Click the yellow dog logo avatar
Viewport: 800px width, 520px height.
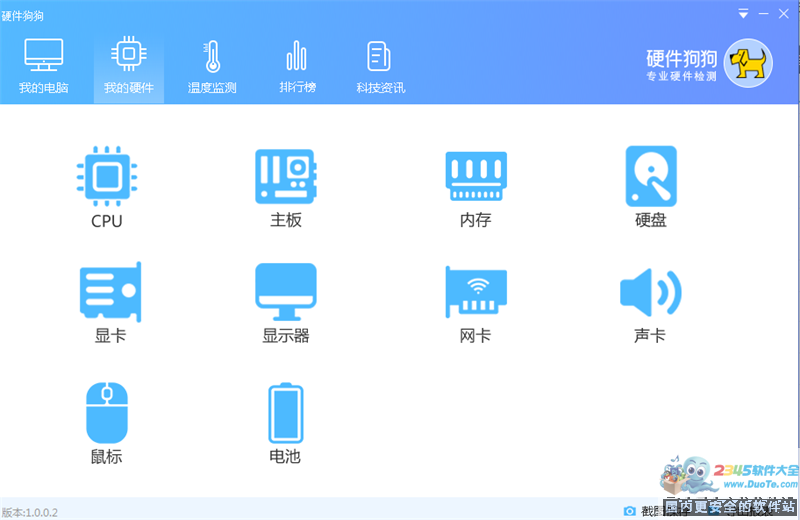pyautogui.click(x=747, y=64)
